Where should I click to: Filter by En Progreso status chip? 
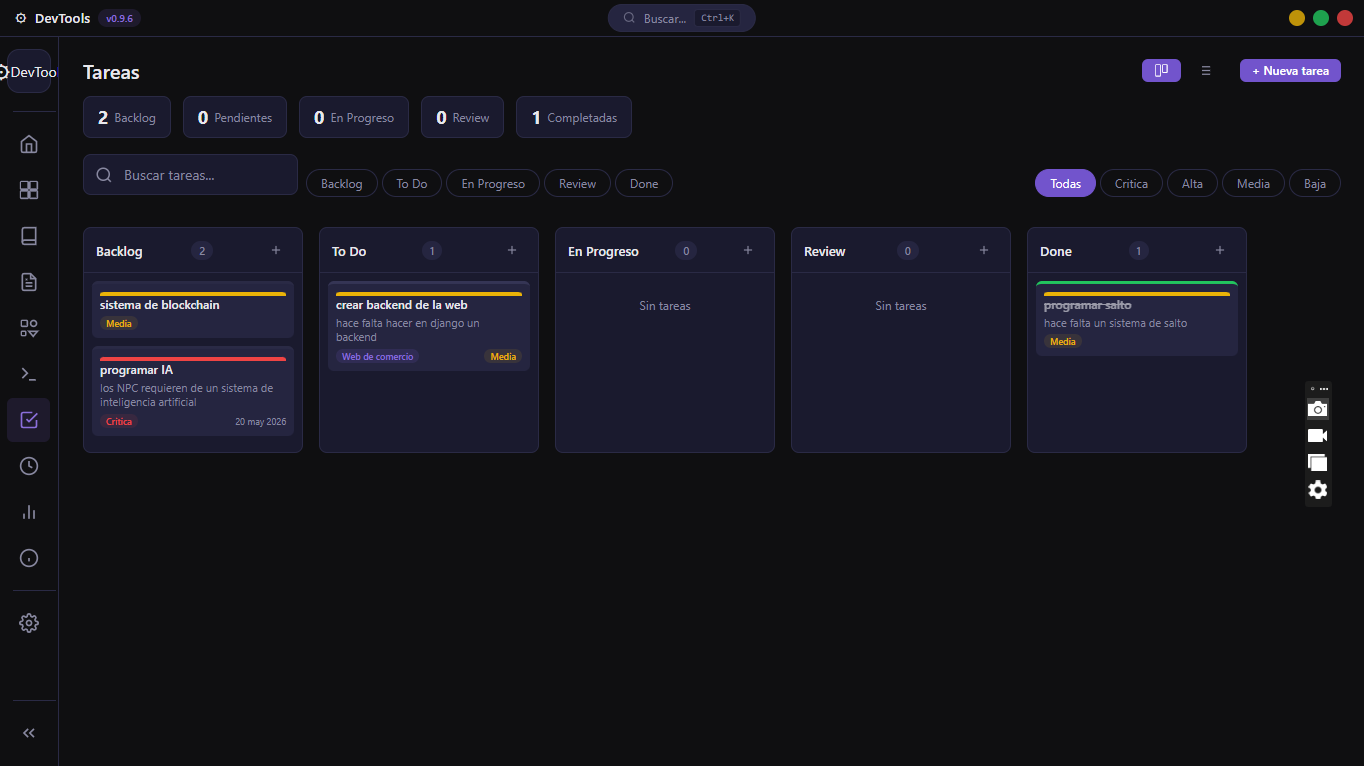point(493,184)
